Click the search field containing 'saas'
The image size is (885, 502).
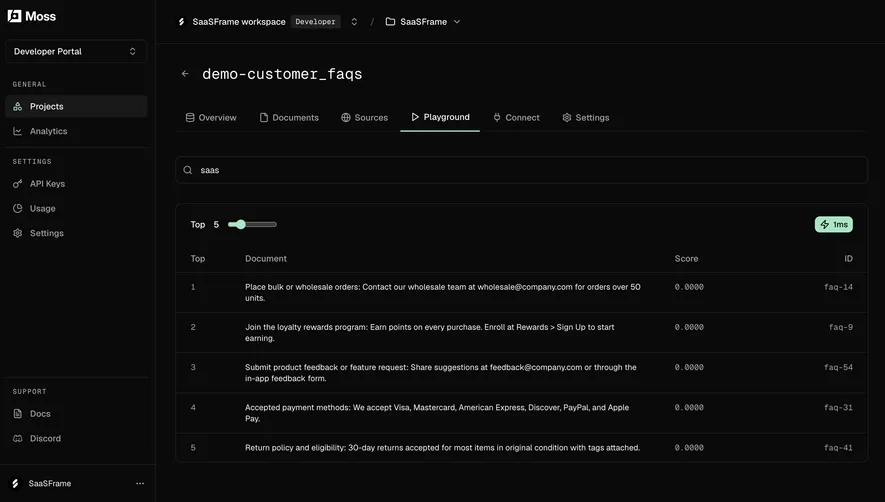pos(522,170)
